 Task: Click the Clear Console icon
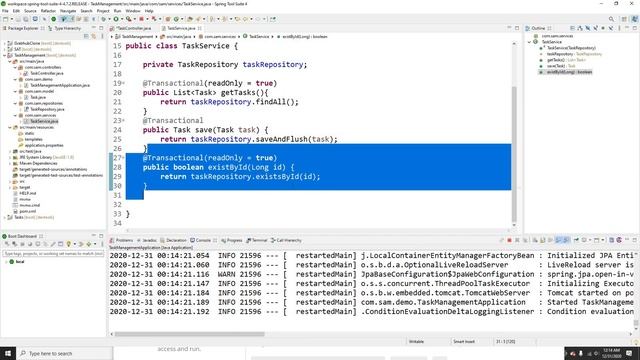tap(535, 240)
